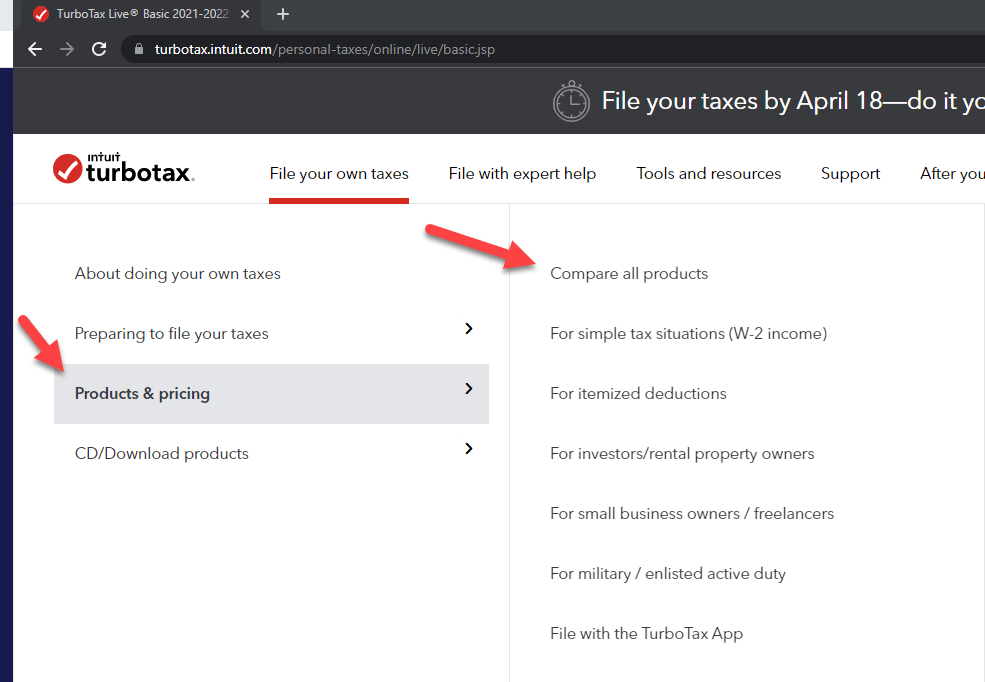Close the TurboTax Live Basic tab
This screenshot has height=682, width=985.
(x=245, y=14)
